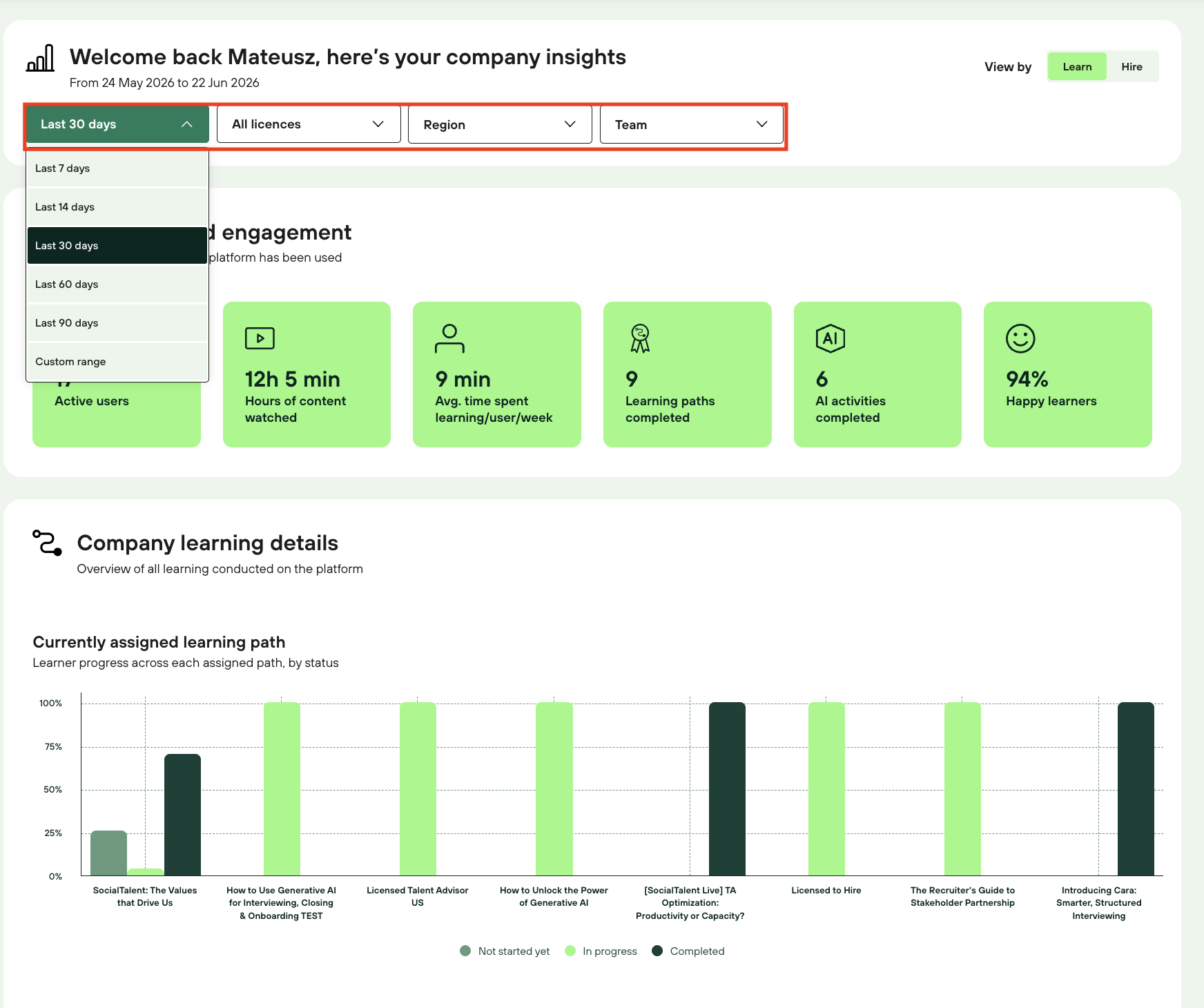Switch View by to Learn

(x=1077, y=67)
